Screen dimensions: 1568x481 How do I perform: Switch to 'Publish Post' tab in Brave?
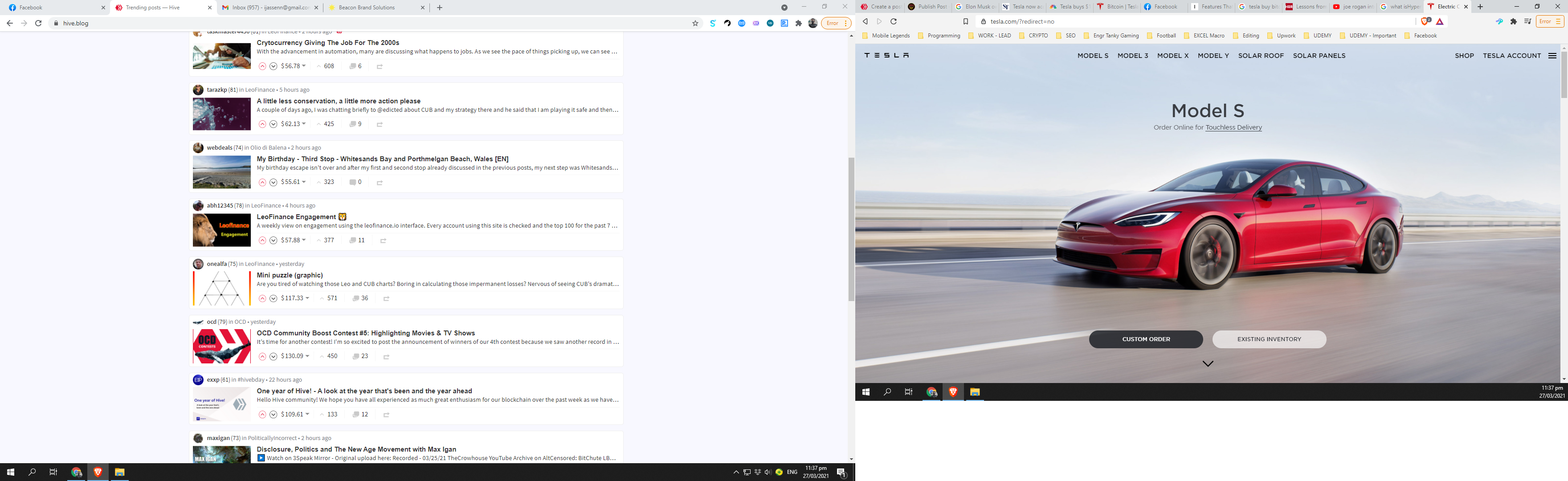point(927,7)
